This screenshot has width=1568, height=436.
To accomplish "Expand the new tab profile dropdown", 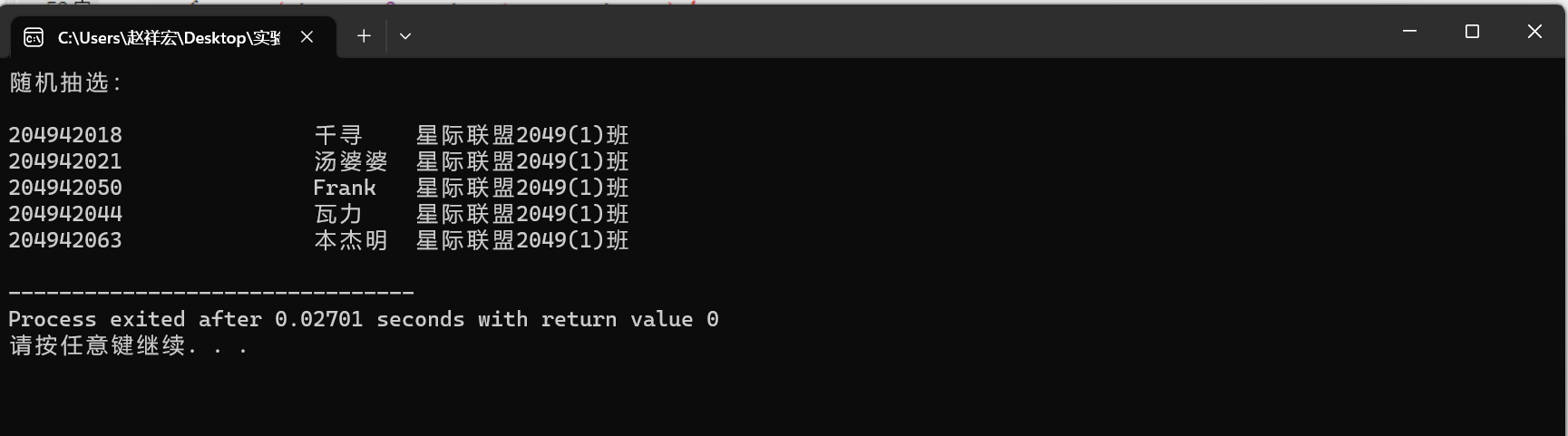I will point(405,36).
